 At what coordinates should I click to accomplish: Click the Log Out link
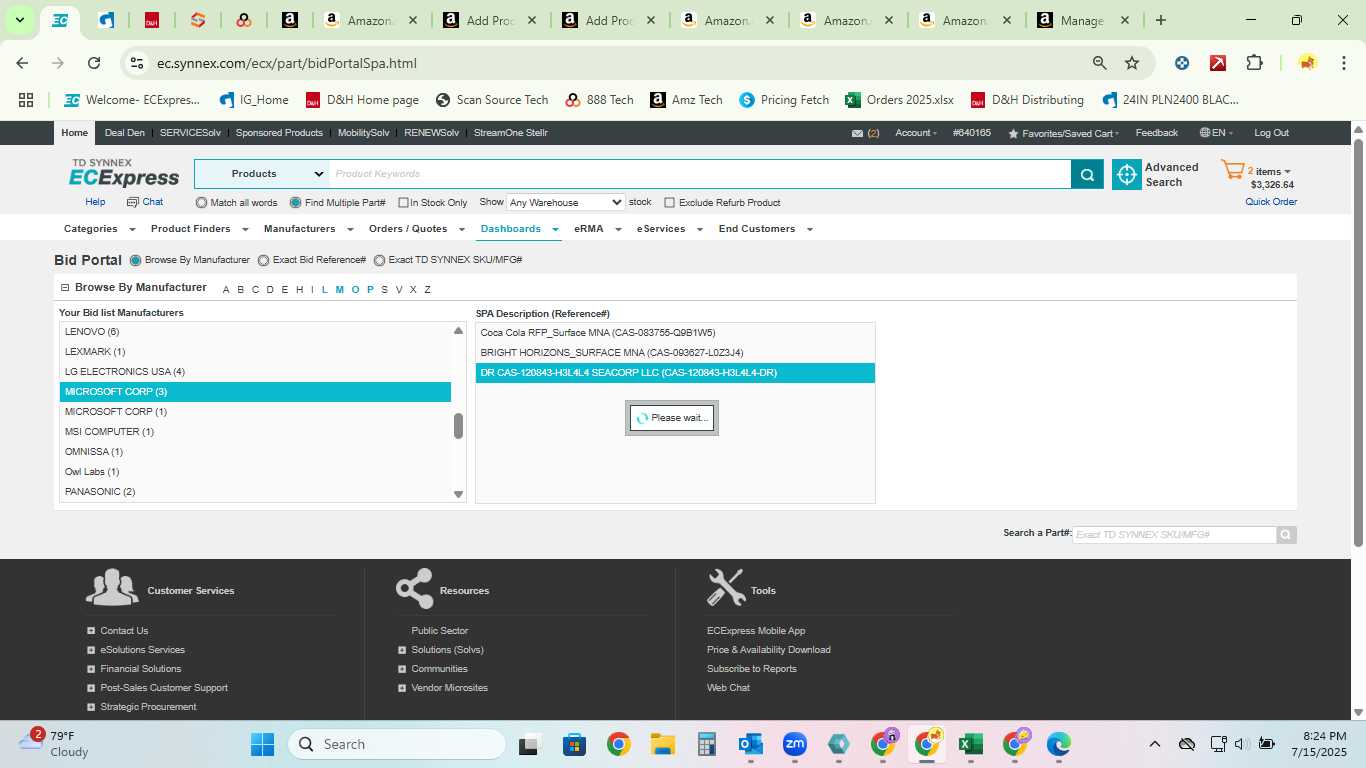pyautogui.click(x=1271, y=133)
